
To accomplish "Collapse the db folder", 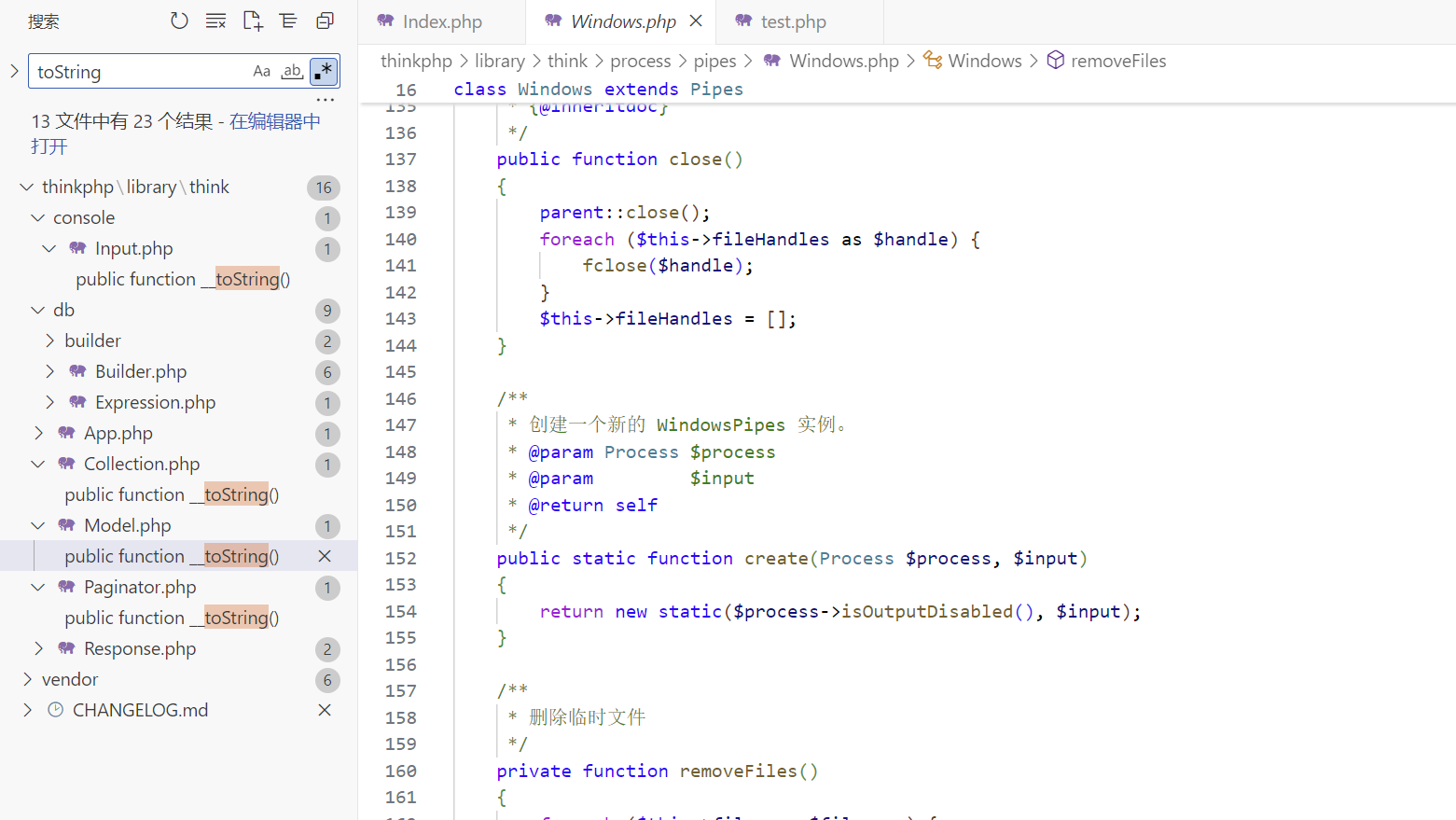I will point(37,310).
